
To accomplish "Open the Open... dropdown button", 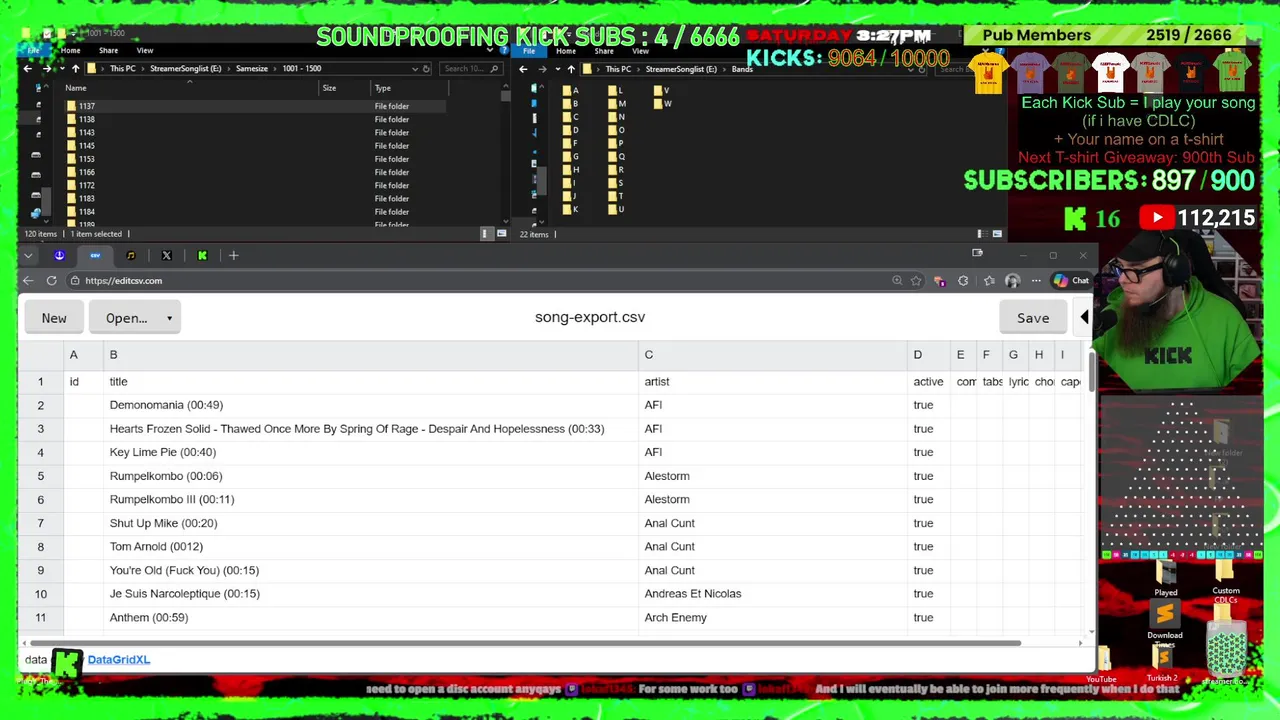I will [x=135, y=318].
